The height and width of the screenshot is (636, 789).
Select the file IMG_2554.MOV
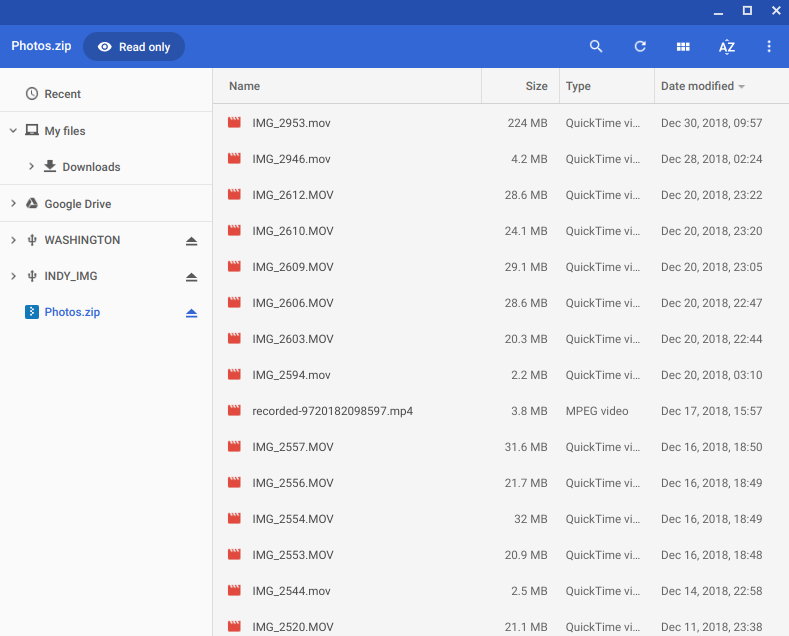click(x=501, y=519)
